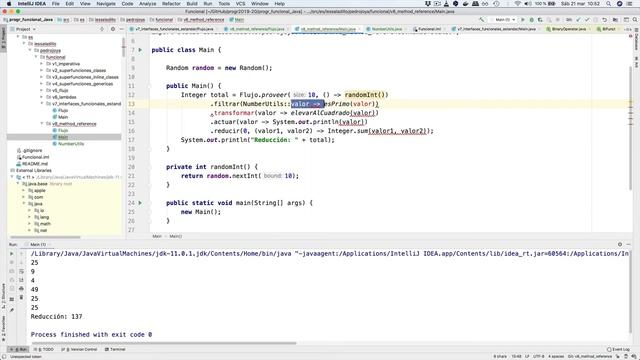Click the Project panel settings gear icon
The image size is (640, 360).
tap(113, 29)
